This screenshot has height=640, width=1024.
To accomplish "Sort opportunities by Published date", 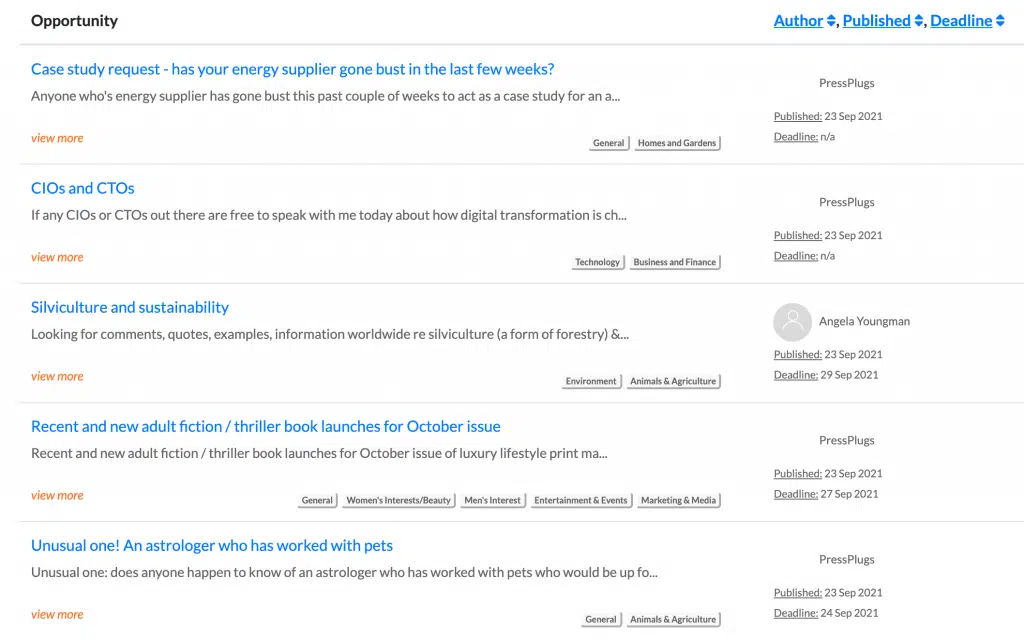I will [876, 21].
